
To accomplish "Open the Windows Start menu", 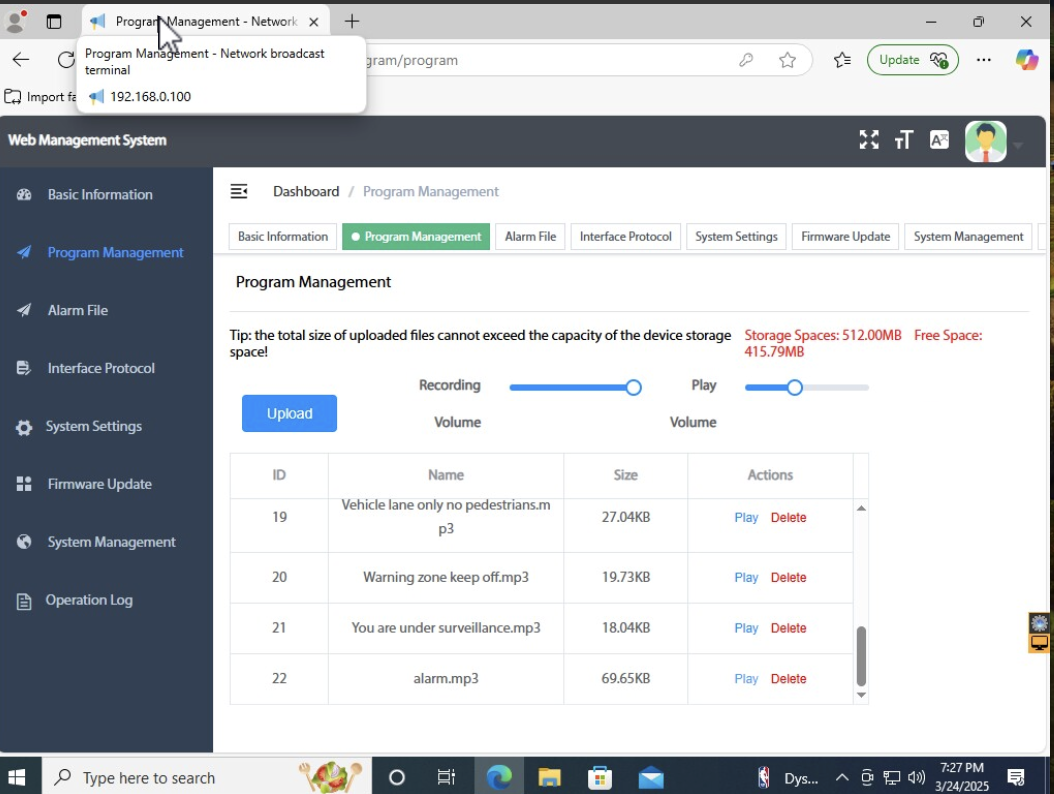I will 16,778.
